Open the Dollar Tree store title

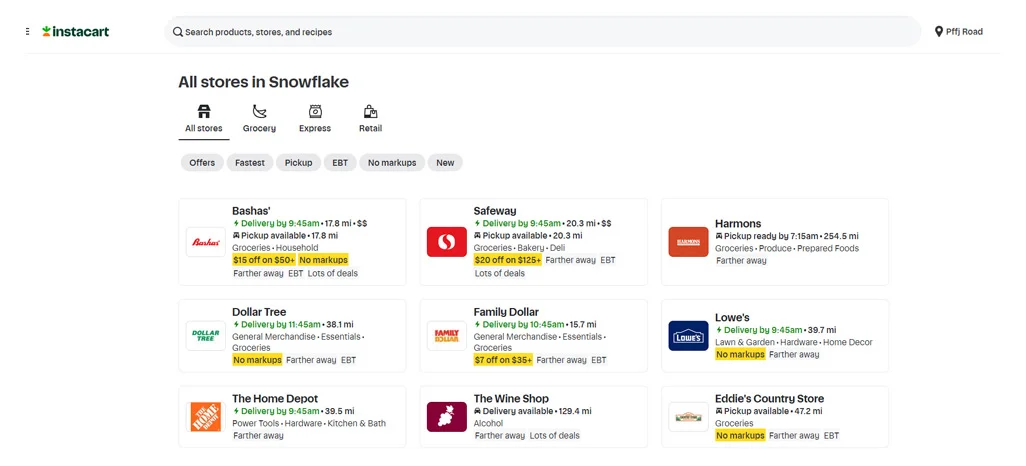[x=259, y=312]
